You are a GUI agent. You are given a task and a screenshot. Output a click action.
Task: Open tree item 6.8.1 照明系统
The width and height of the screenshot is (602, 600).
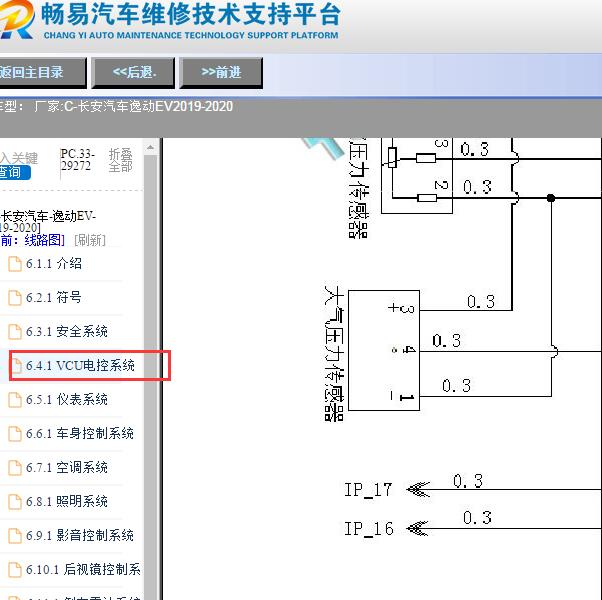[67, 501]
